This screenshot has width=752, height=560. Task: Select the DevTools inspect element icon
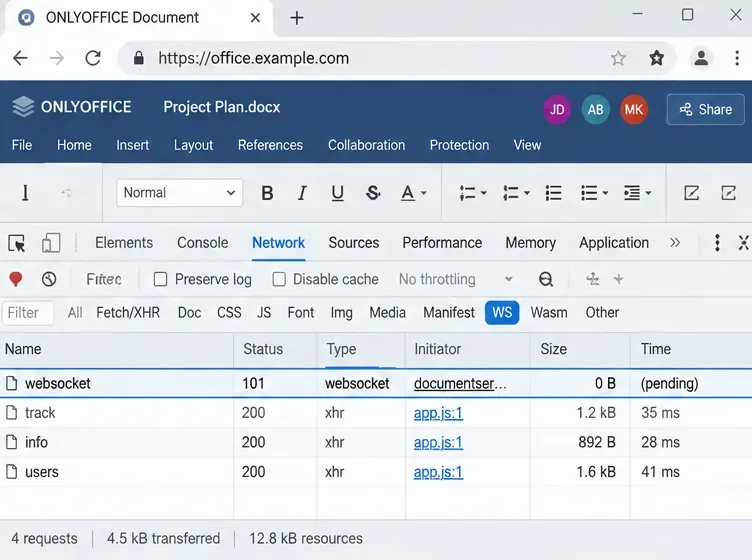click(x=17, y=243)
